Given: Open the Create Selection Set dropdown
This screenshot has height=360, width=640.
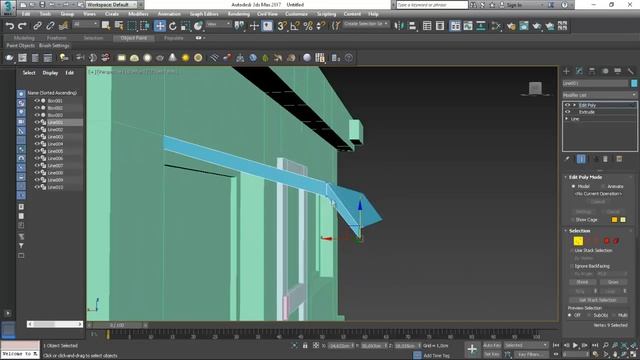Looking at the screenshot, I should click(366, 24).
